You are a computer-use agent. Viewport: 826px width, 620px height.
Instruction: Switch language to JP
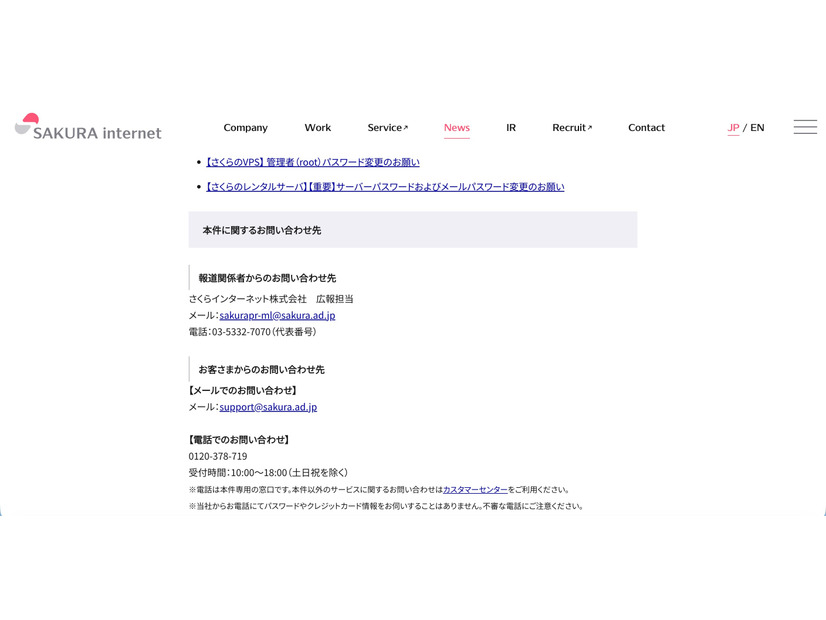pyautogui.click(x=733, y=127)
